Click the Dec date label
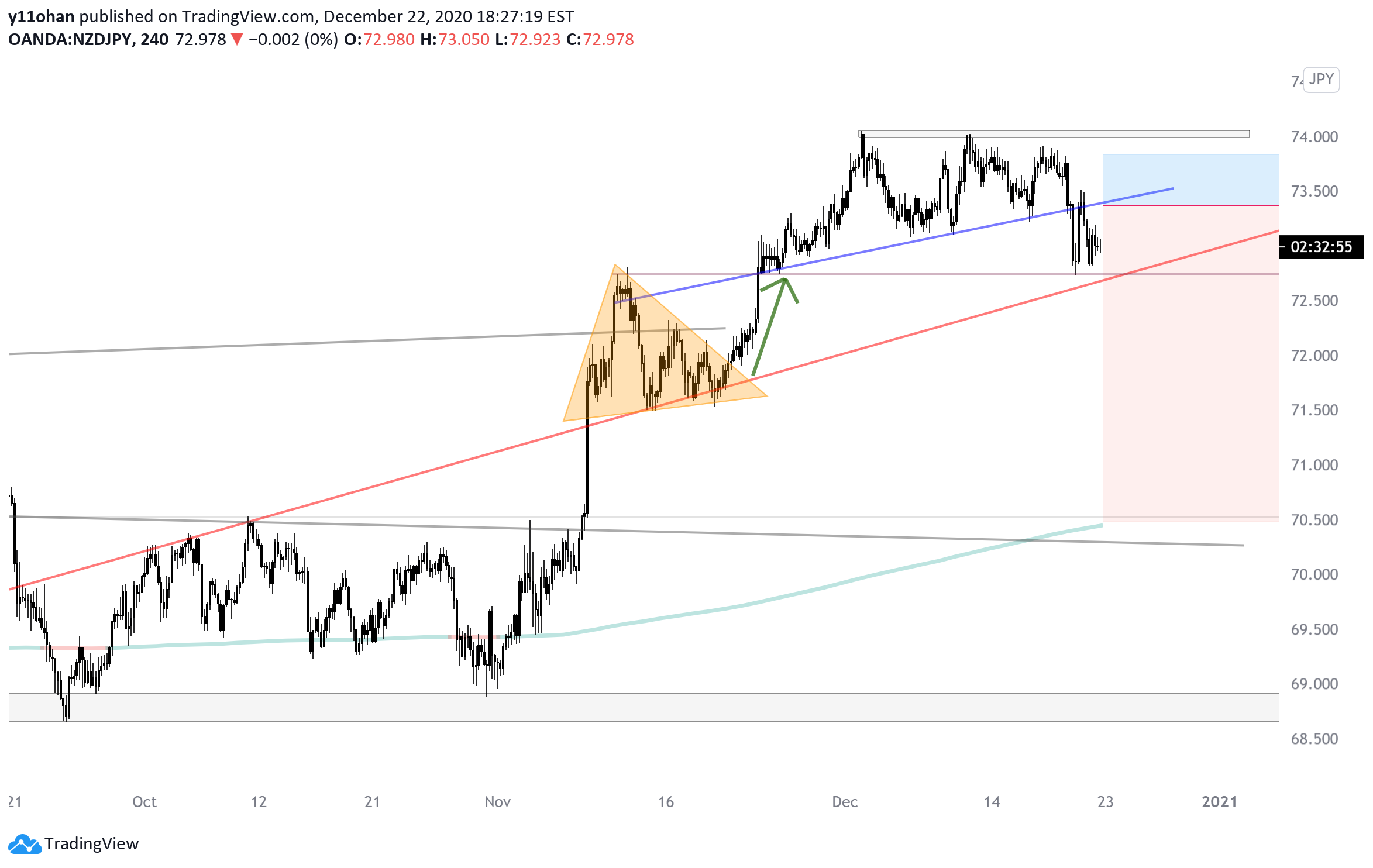 pos(845,802)
